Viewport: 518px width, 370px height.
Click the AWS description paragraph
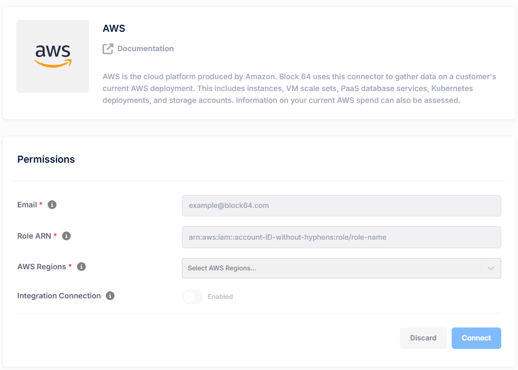(299, 88)
